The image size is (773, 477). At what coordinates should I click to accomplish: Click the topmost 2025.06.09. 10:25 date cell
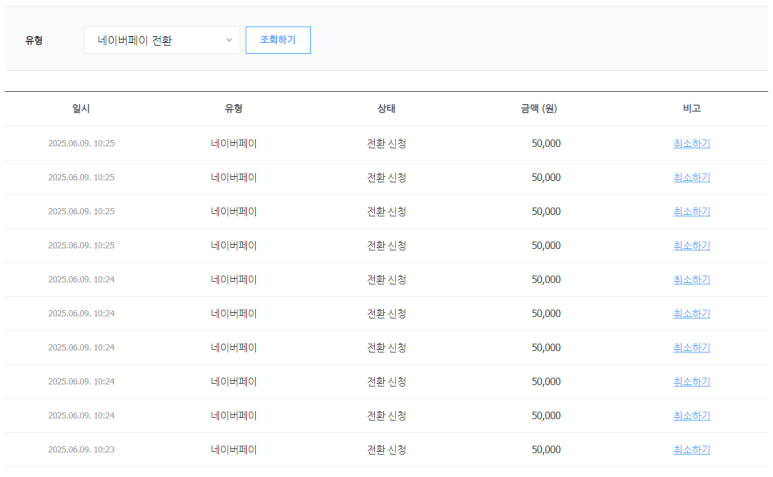pos(81,143)
